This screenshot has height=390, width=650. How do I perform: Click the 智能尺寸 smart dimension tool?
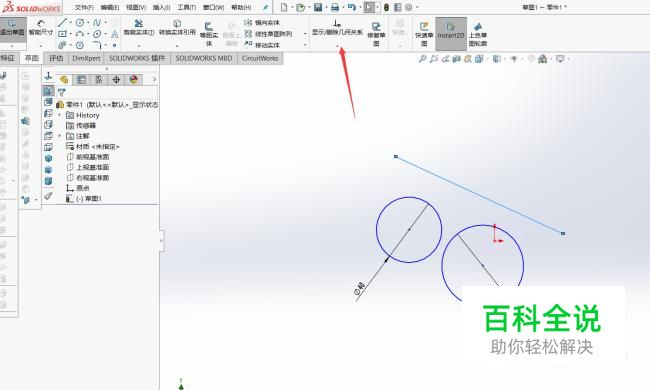coord(41,27)
